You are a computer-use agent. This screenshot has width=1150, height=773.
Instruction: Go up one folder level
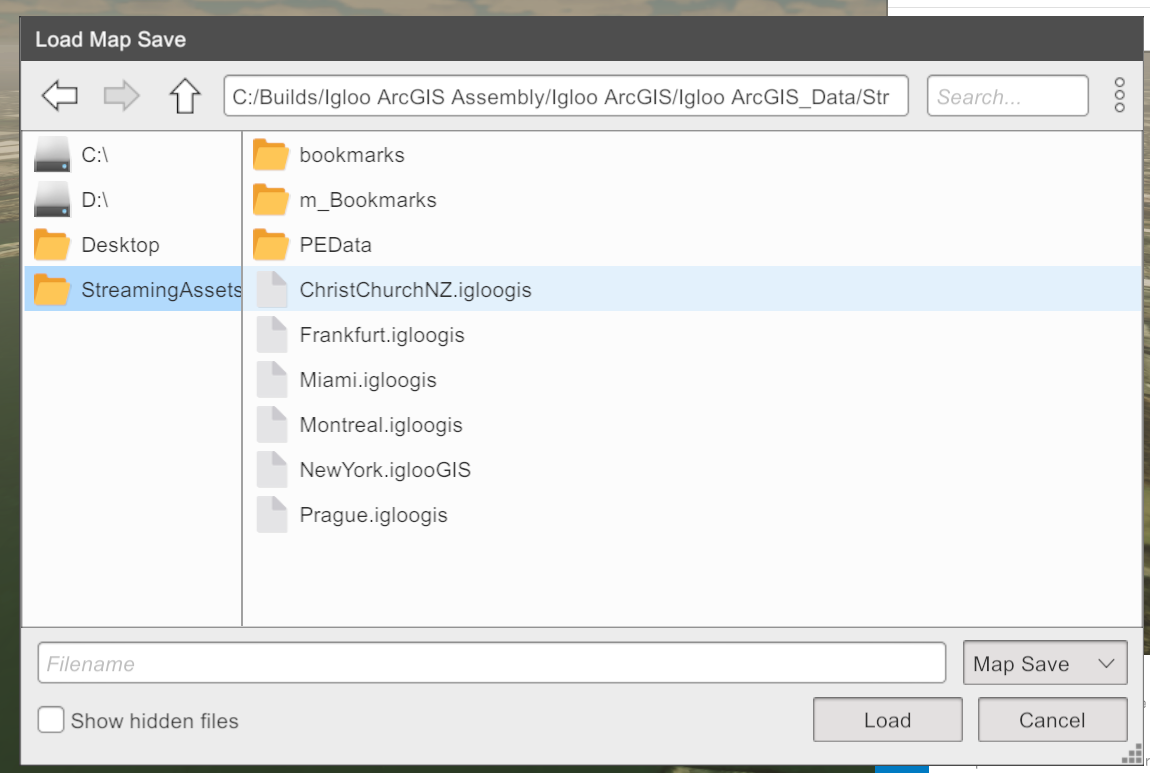(184, 97)
